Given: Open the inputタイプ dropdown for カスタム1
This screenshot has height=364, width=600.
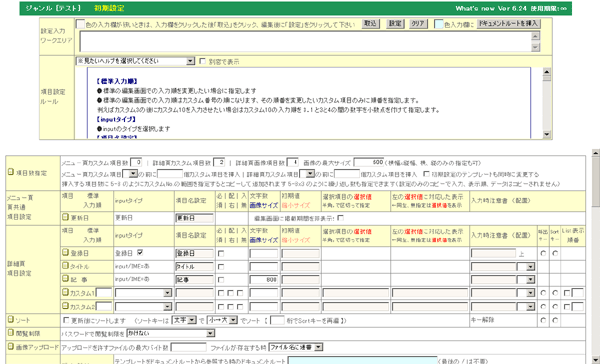Looking at the screenshot, I should 143,293.
